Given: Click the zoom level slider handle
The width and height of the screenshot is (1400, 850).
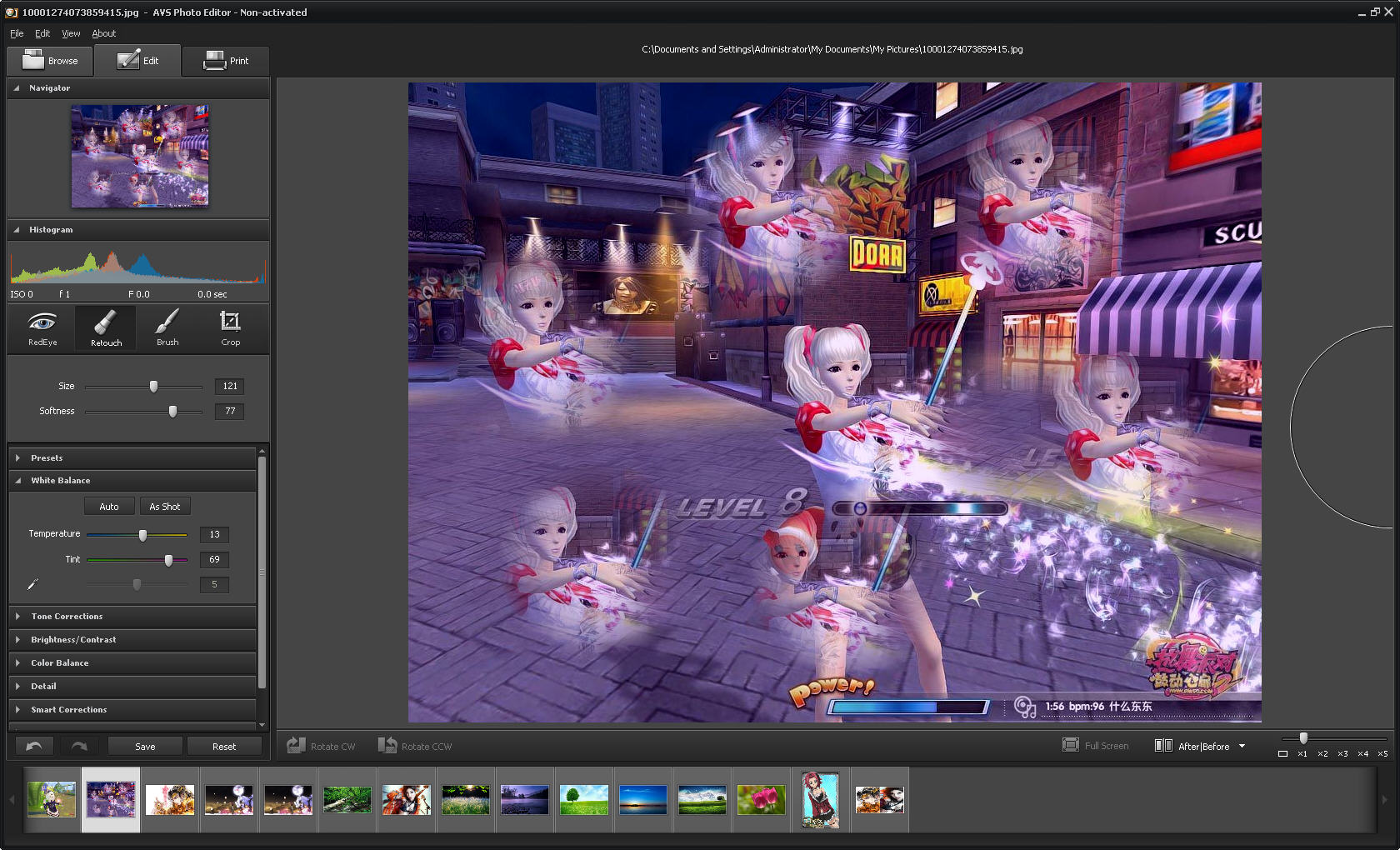Looking at the screenshot, I should tap(1303, 737).
